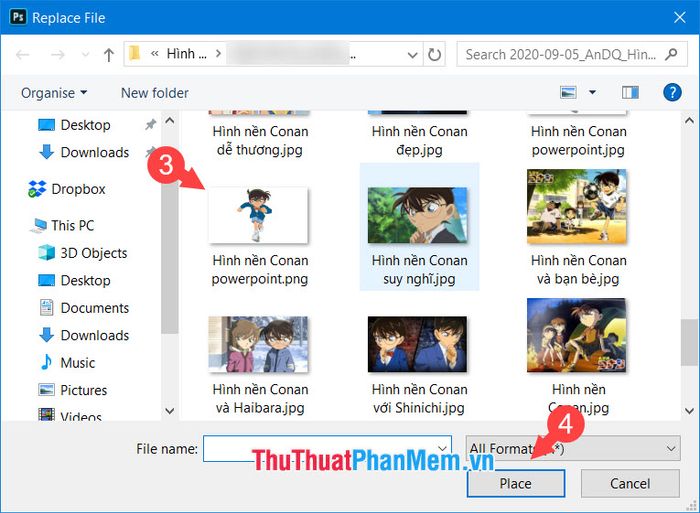The height and width of the screenshot is (513, 700).
Task: Click file name Hình nền Conan powerpoint.jpg
Action: [579, 141]
